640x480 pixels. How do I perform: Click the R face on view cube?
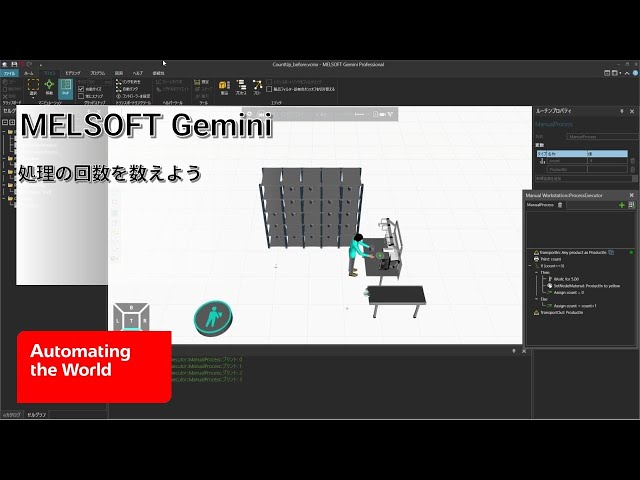(x=145, y=321)
